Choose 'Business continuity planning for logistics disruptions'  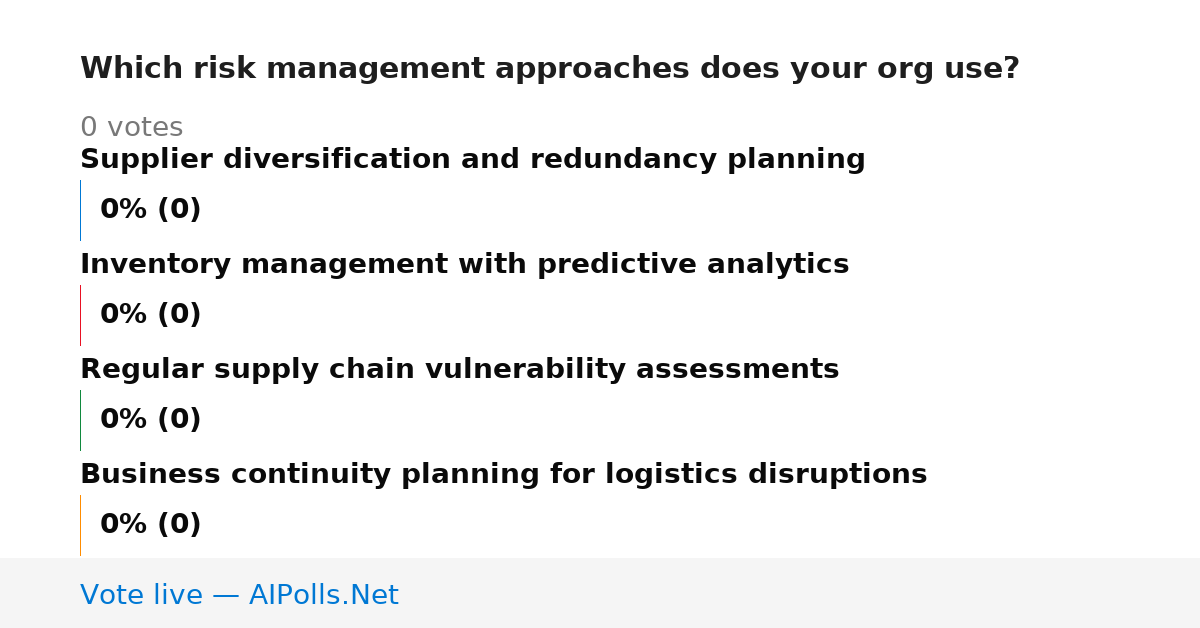(503, 475)
